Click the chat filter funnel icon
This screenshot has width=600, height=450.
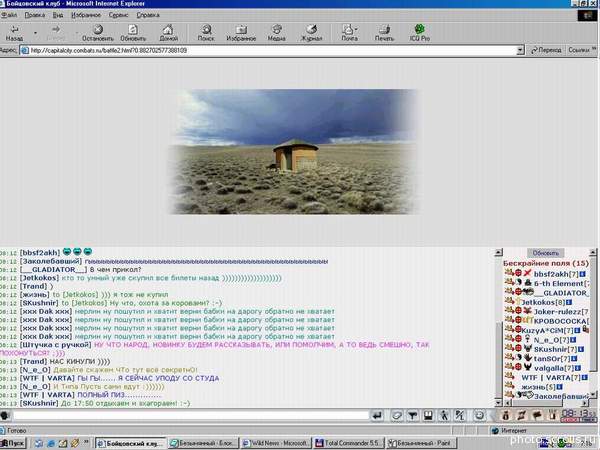pyautogui.click(x=412, y=416)
